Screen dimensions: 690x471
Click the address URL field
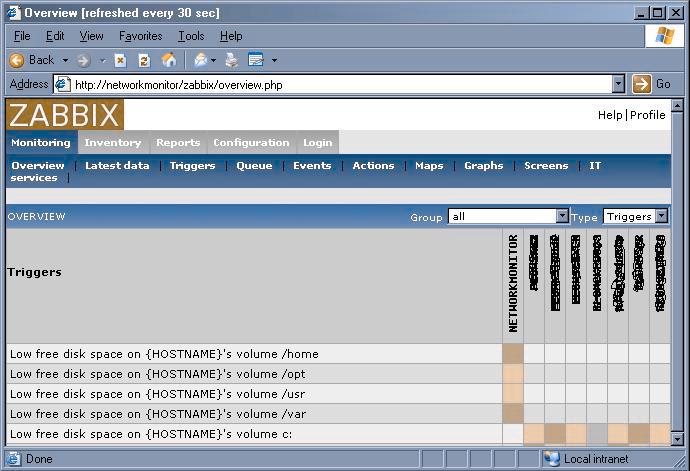pyautogui.click(x=339, y=84)
